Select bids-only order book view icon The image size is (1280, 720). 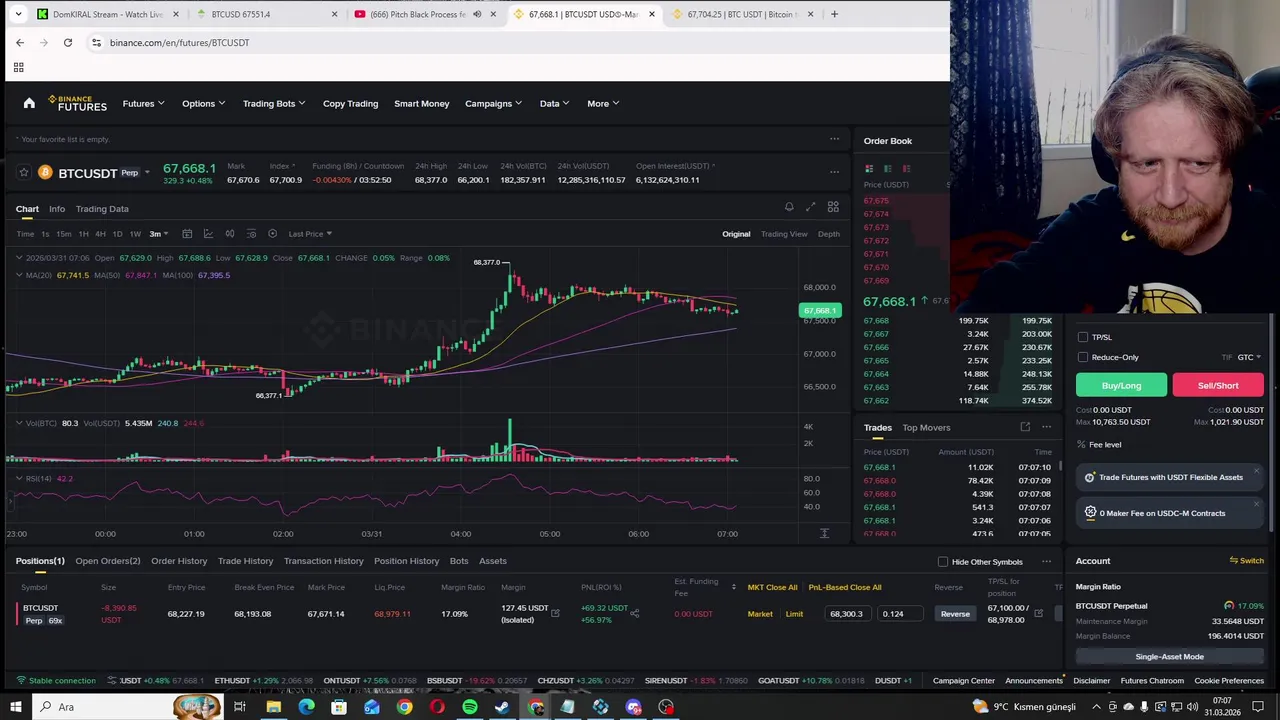(888, 168)
